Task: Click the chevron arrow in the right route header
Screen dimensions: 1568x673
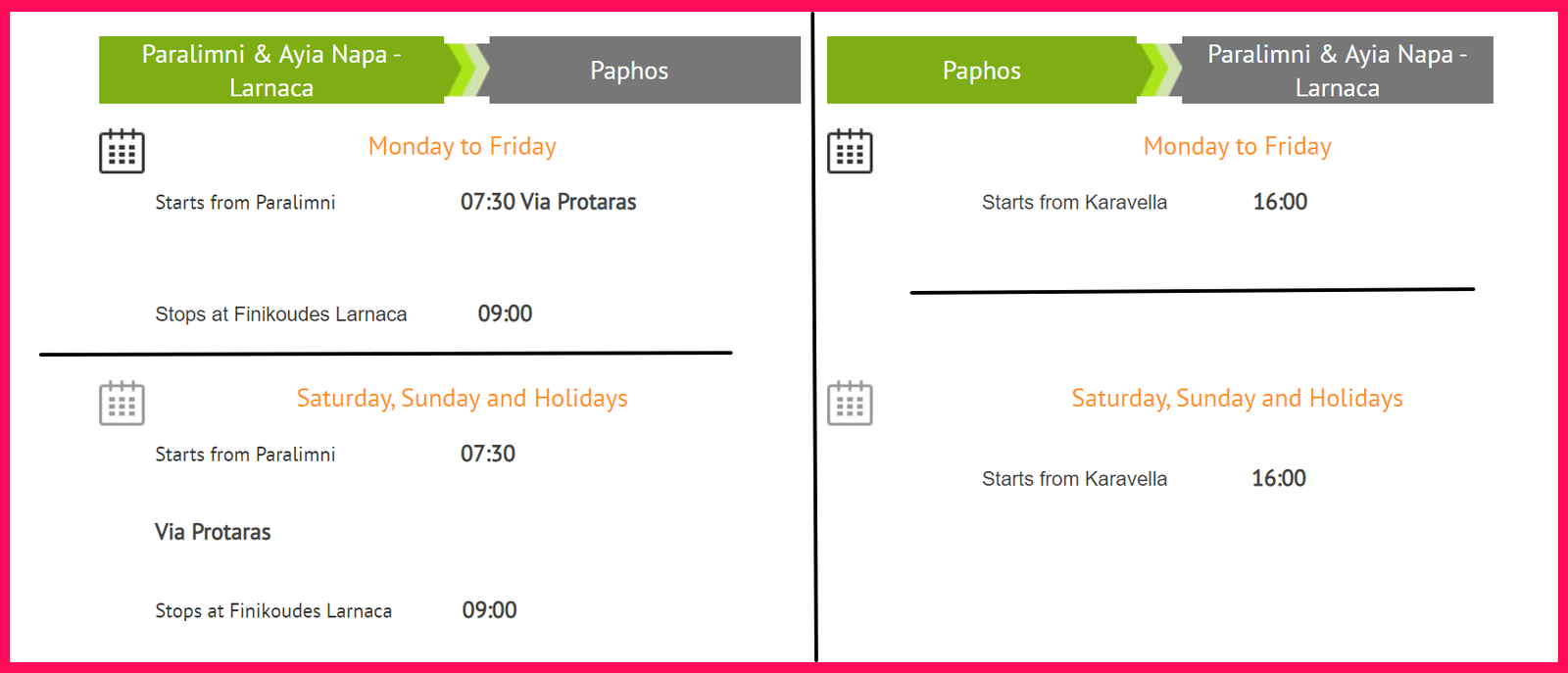Action: click(x=1160, y=70)
